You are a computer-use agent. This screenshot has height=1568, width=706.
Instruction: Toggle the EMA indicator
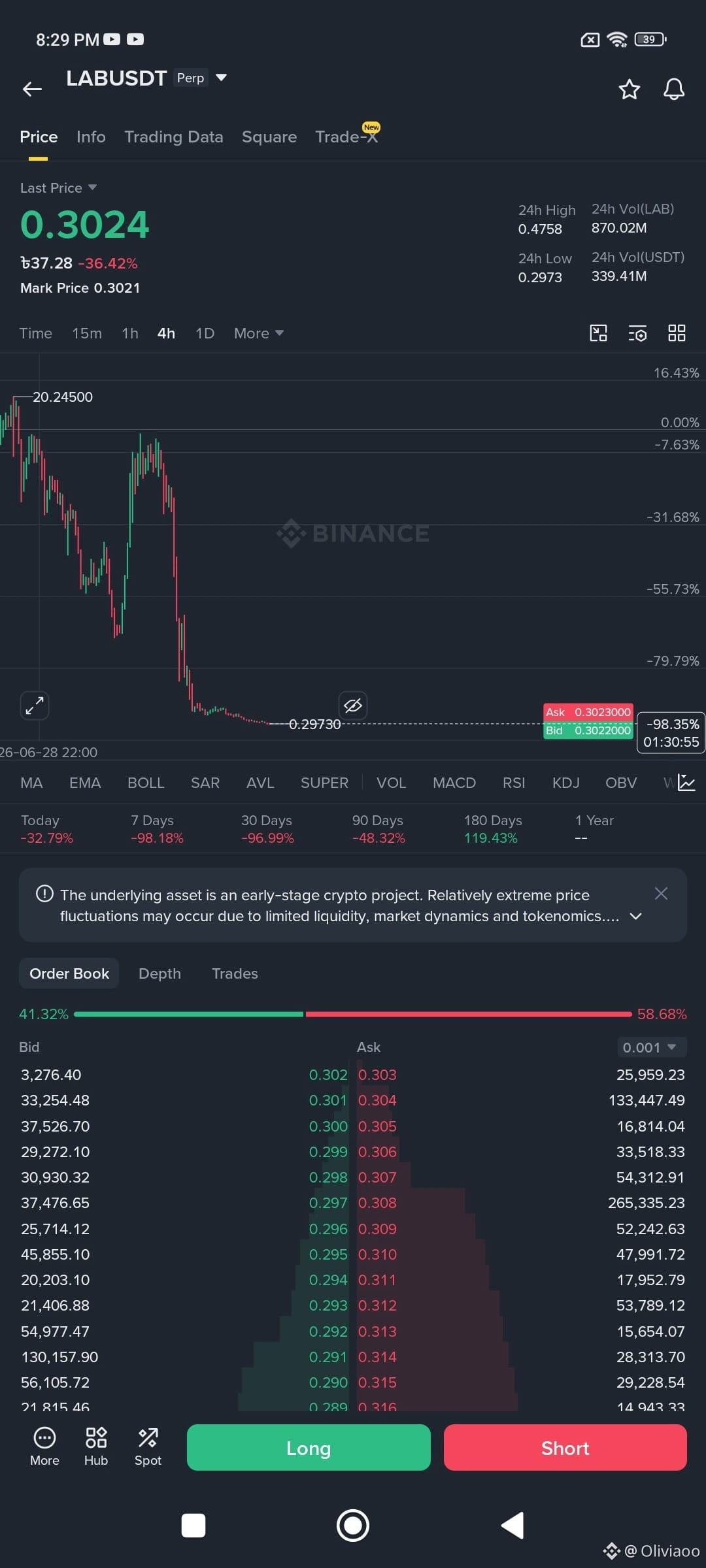pos(85,783)
